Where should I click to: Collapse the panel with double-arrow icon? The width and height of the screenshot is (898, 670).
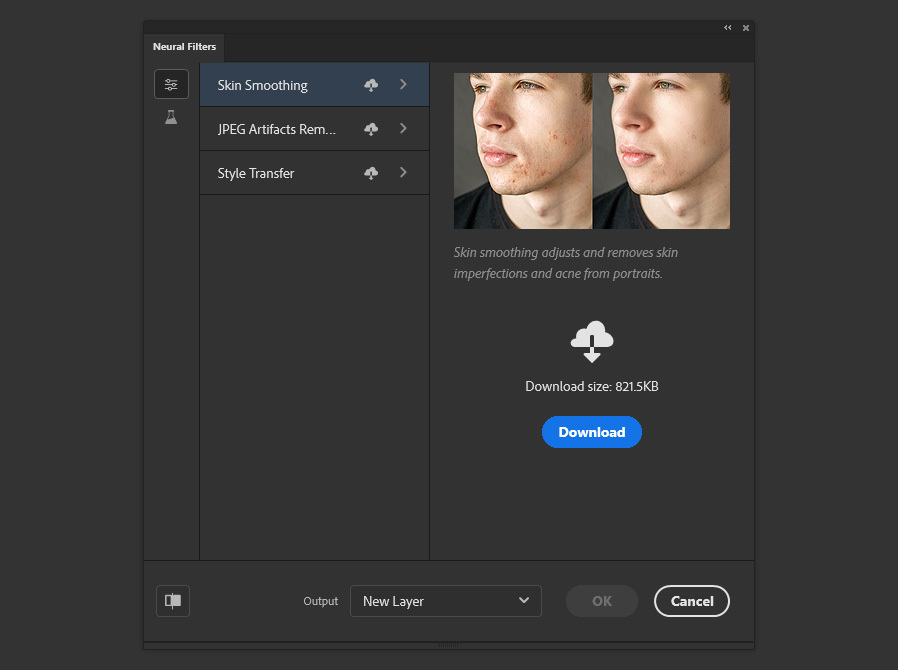(727, 27)
